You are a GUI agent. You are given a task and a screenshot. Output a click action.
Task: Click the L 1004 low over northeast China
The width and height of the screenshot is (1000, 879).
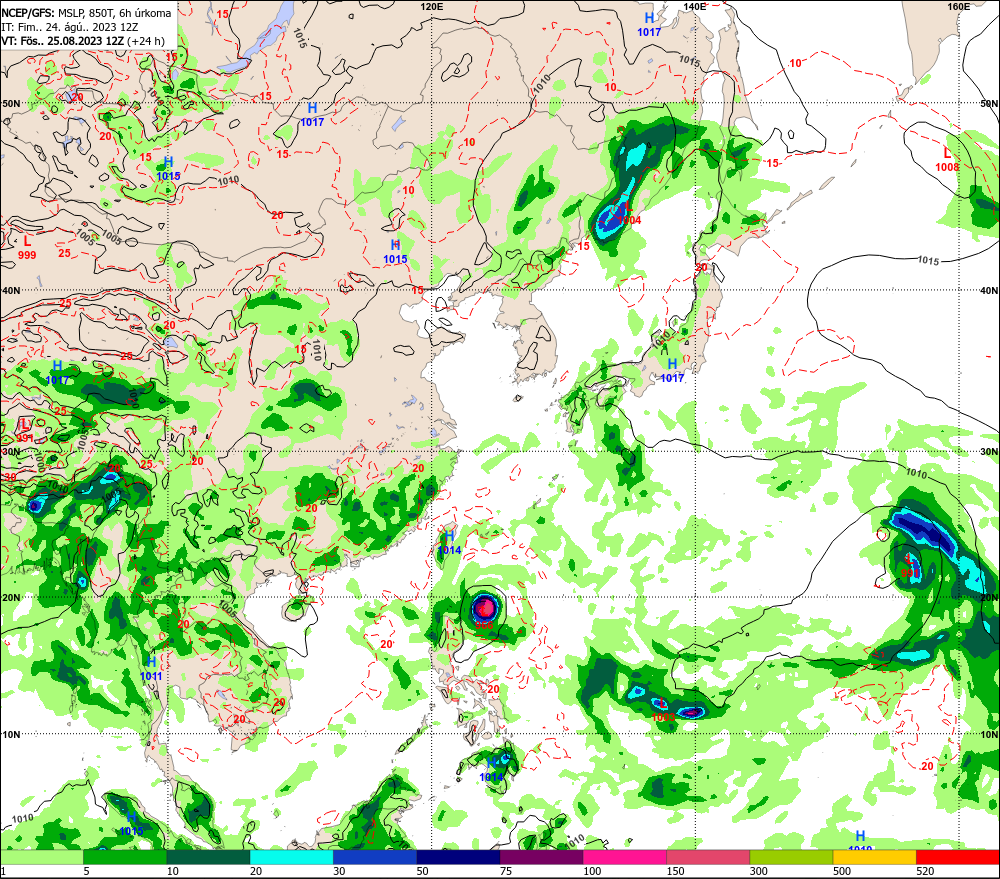[629, 213]
